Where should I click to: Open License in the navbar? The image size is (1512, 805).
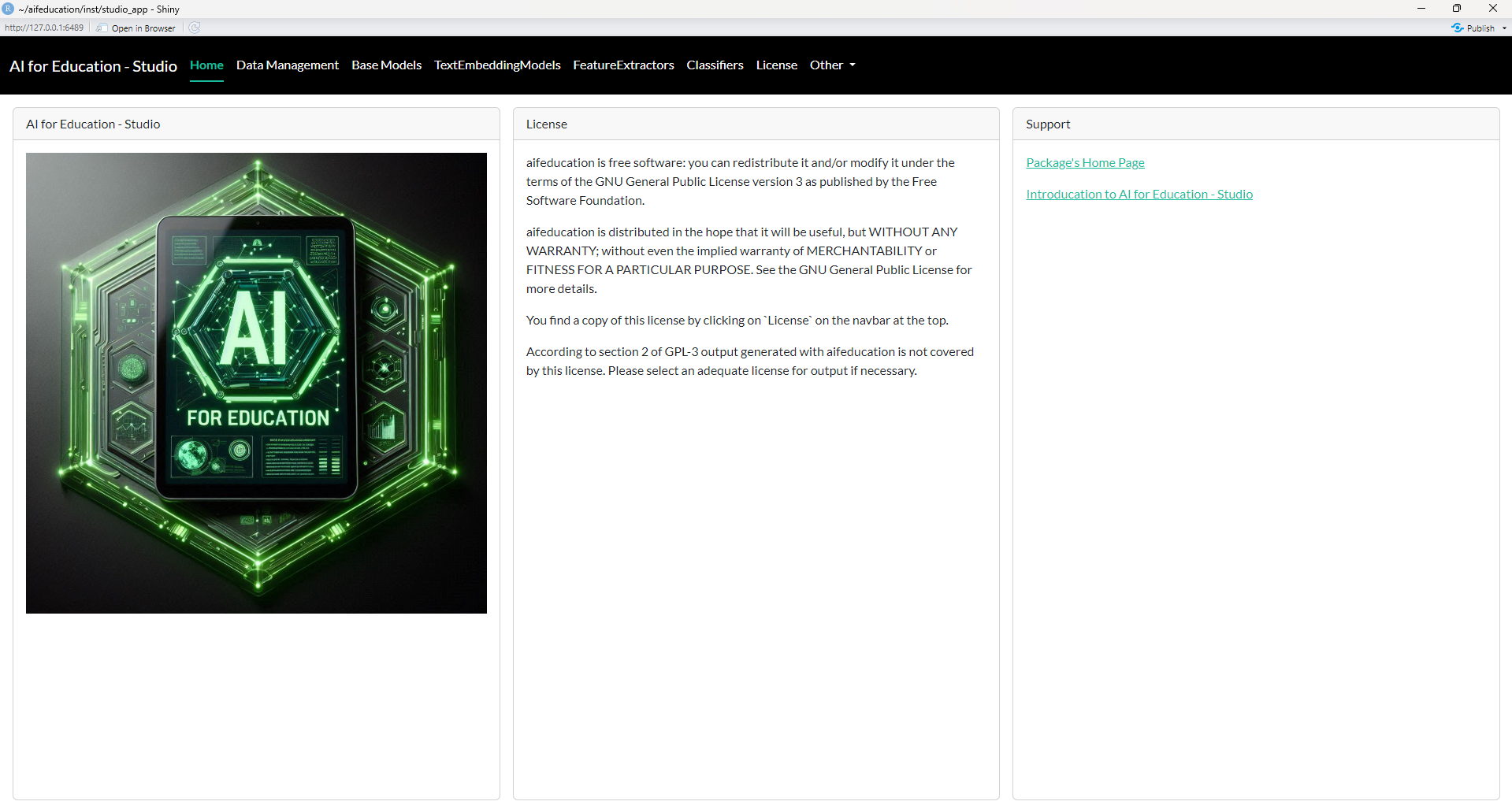tap(776, 65)
